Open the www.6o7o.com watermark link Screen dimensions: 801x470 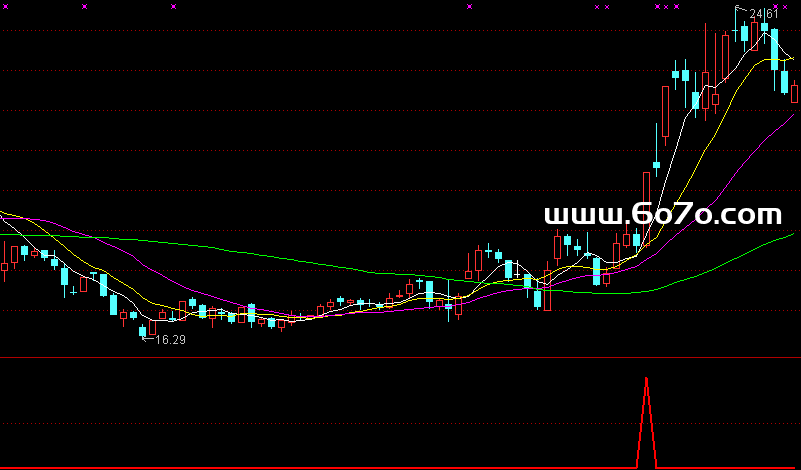(662, 214)
